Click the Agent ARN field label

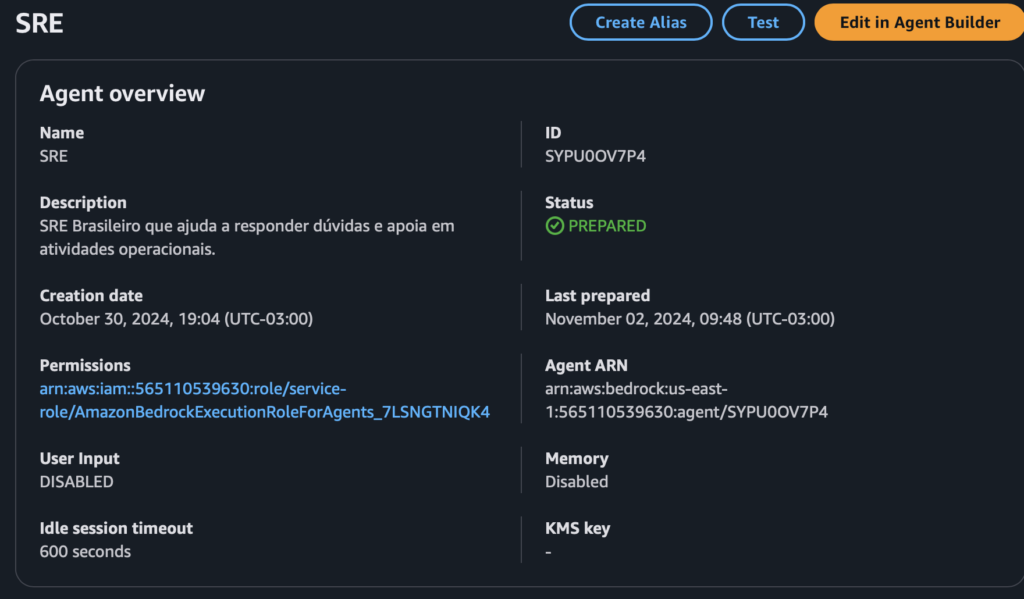tap(586, 365)
